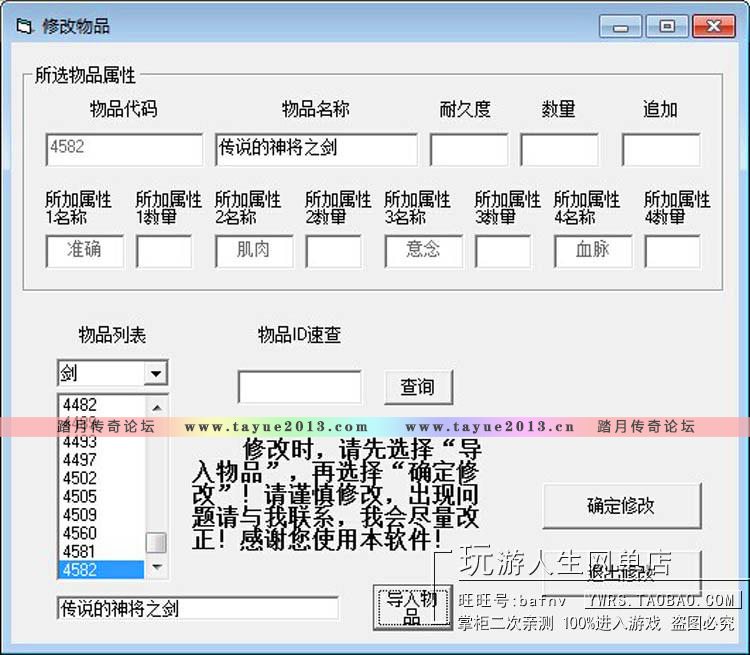This screenshot has height=655, width=750.
Task: Click the 追加 input box
Action: coord(661,150)
